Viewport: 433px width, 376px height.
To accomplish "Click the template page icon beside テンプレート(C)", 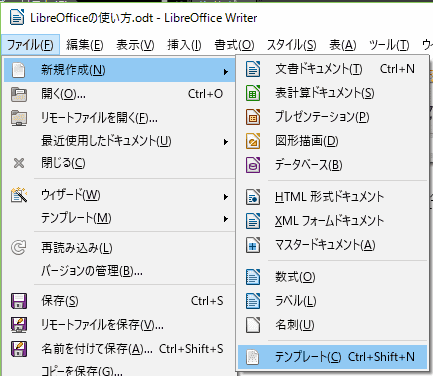I will (x=253, y=357).
